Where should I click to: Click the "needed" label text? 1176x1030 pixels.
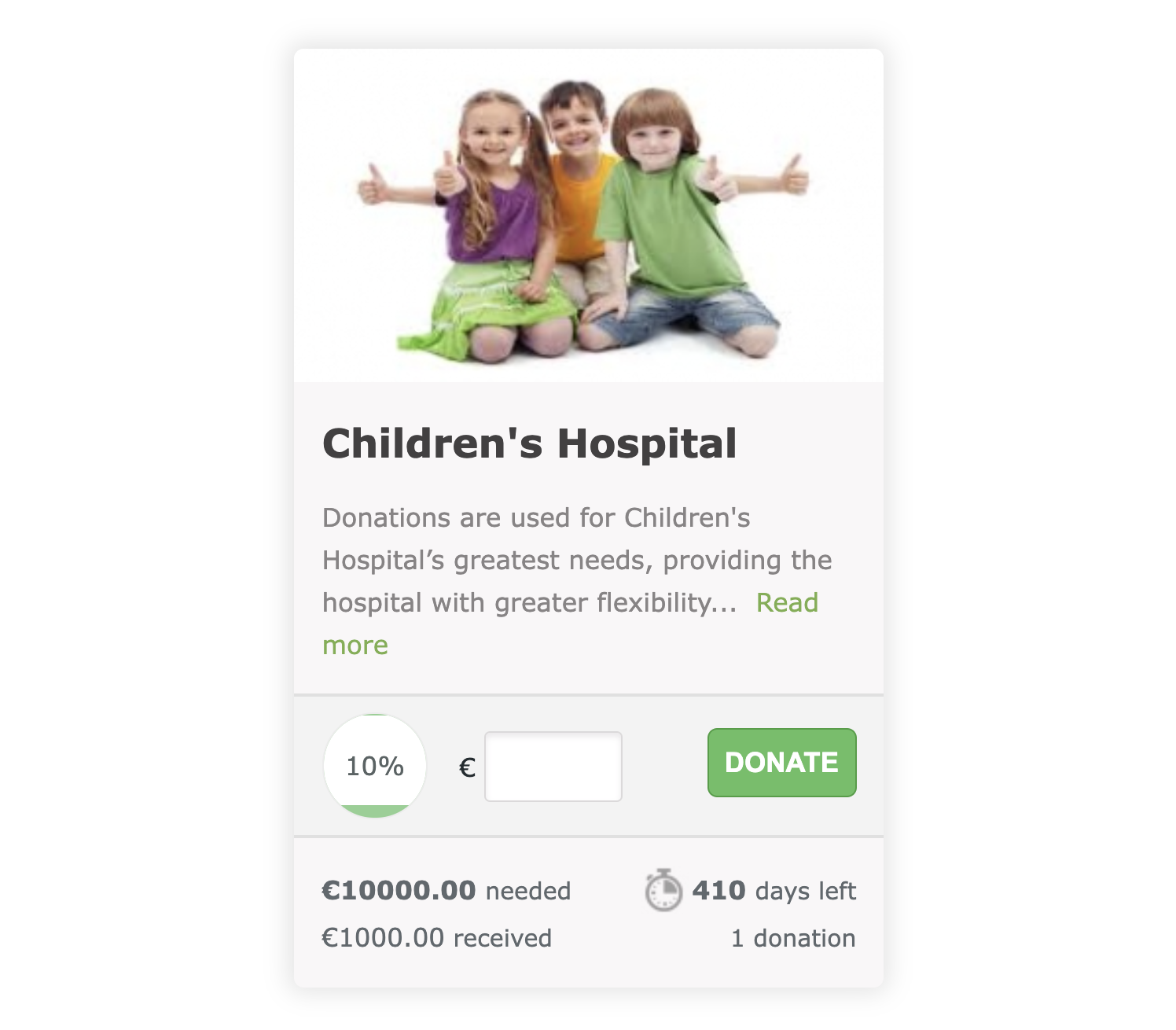point(528,891)
